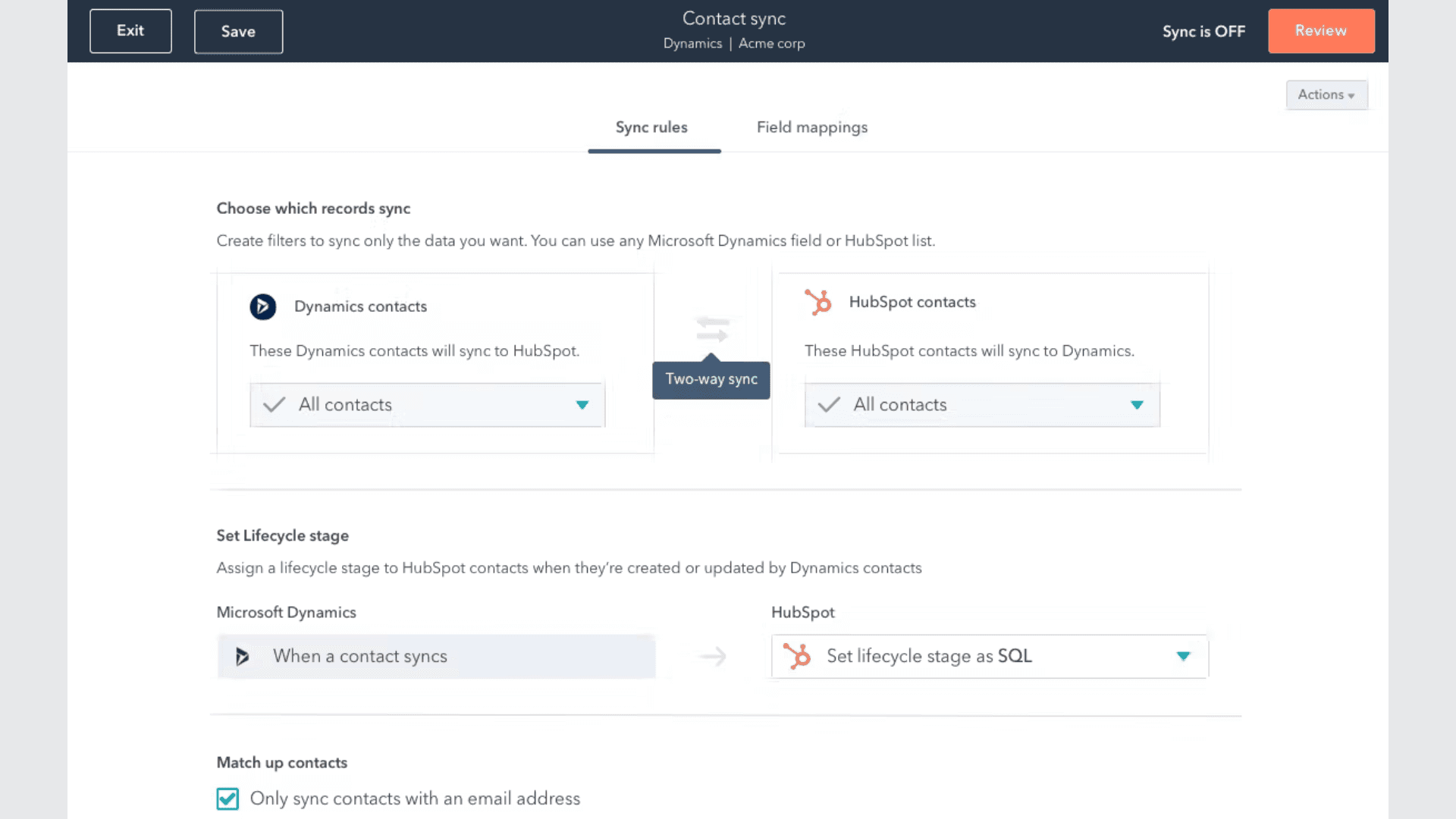Click the Two-way sync tooltip label
The image size is (1456, 819).
click(711, 379)
